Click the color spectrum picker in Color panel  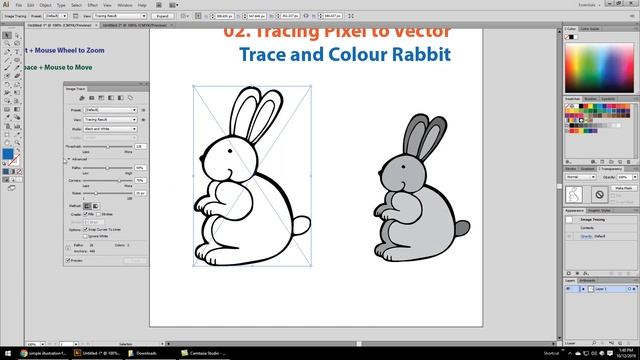pos(599,68)
